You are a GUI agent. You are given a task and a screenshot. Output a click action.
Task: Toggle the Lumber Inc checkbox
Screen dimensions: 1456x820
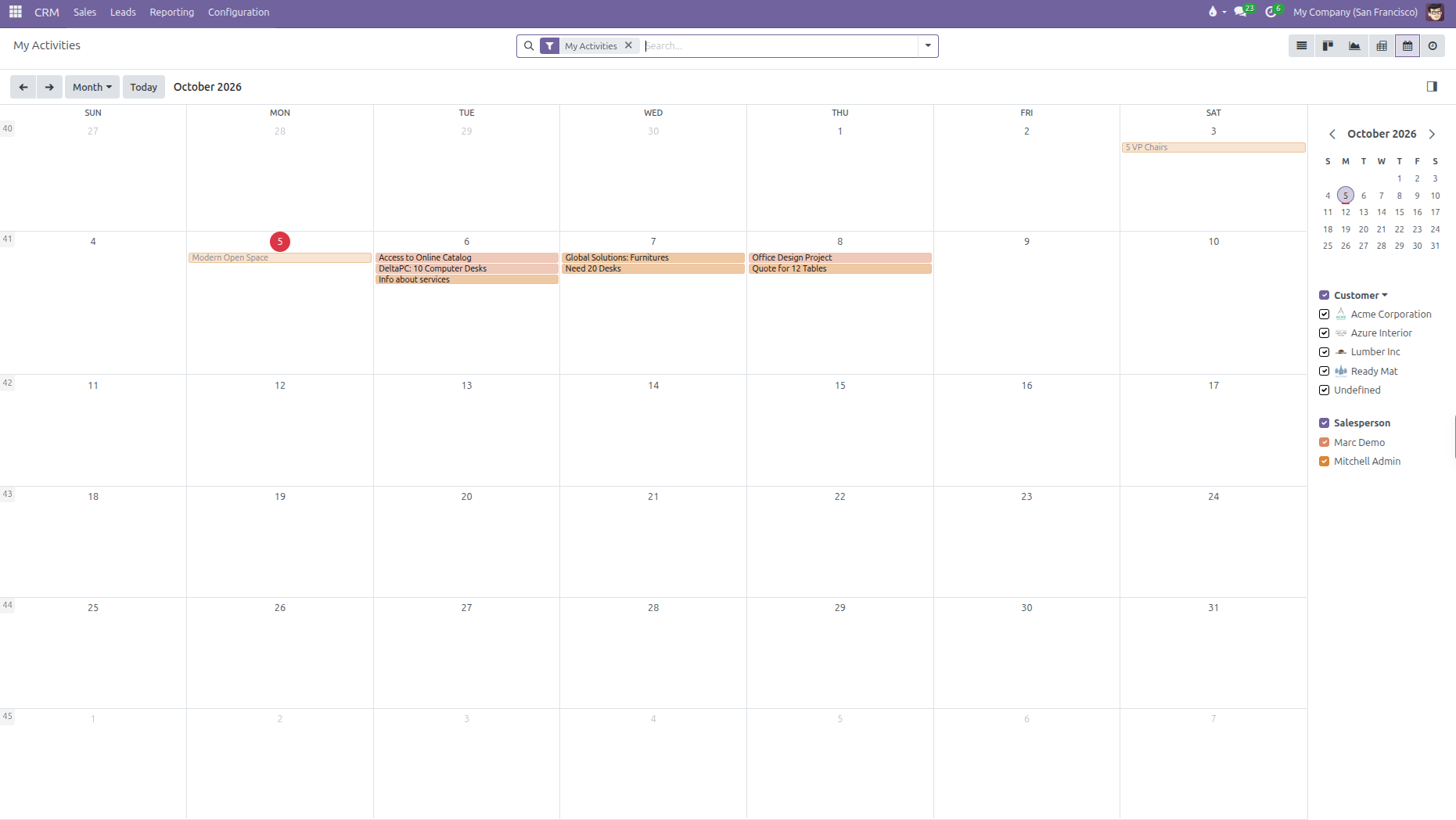pyautogui.click(x=1324, y=352)
